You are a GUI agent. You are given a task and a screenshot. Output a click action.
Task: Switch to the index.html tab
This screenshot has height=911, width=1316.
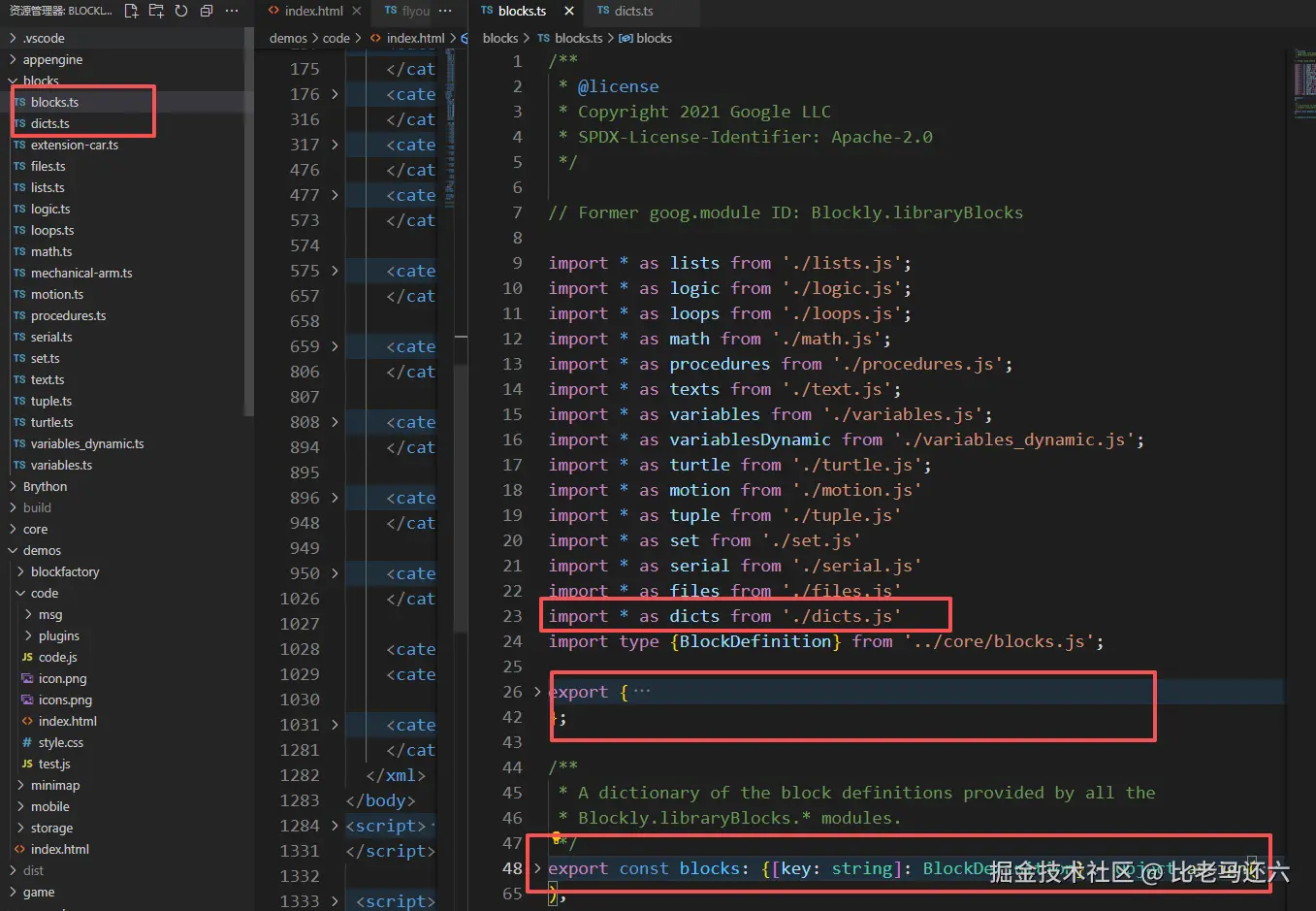[x=313, y=11]
